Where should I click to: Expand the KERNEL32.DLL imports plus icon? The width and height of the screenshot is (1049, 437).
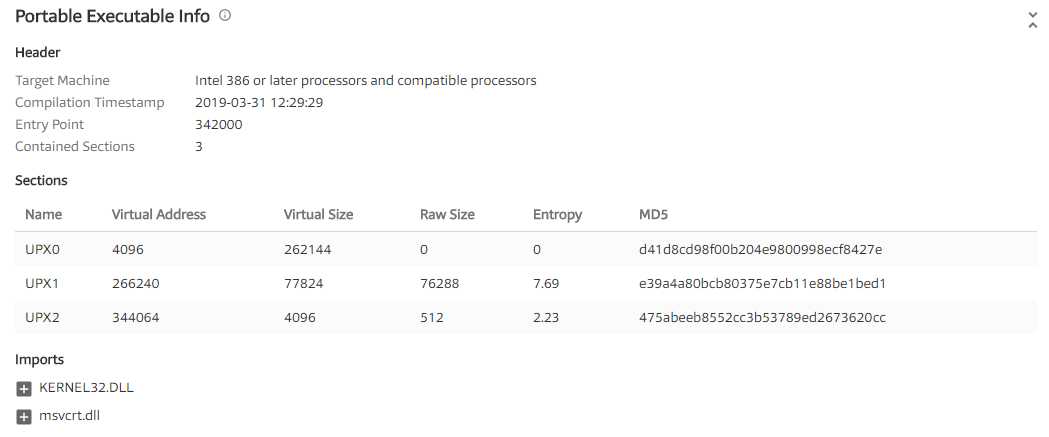(24, 388)
